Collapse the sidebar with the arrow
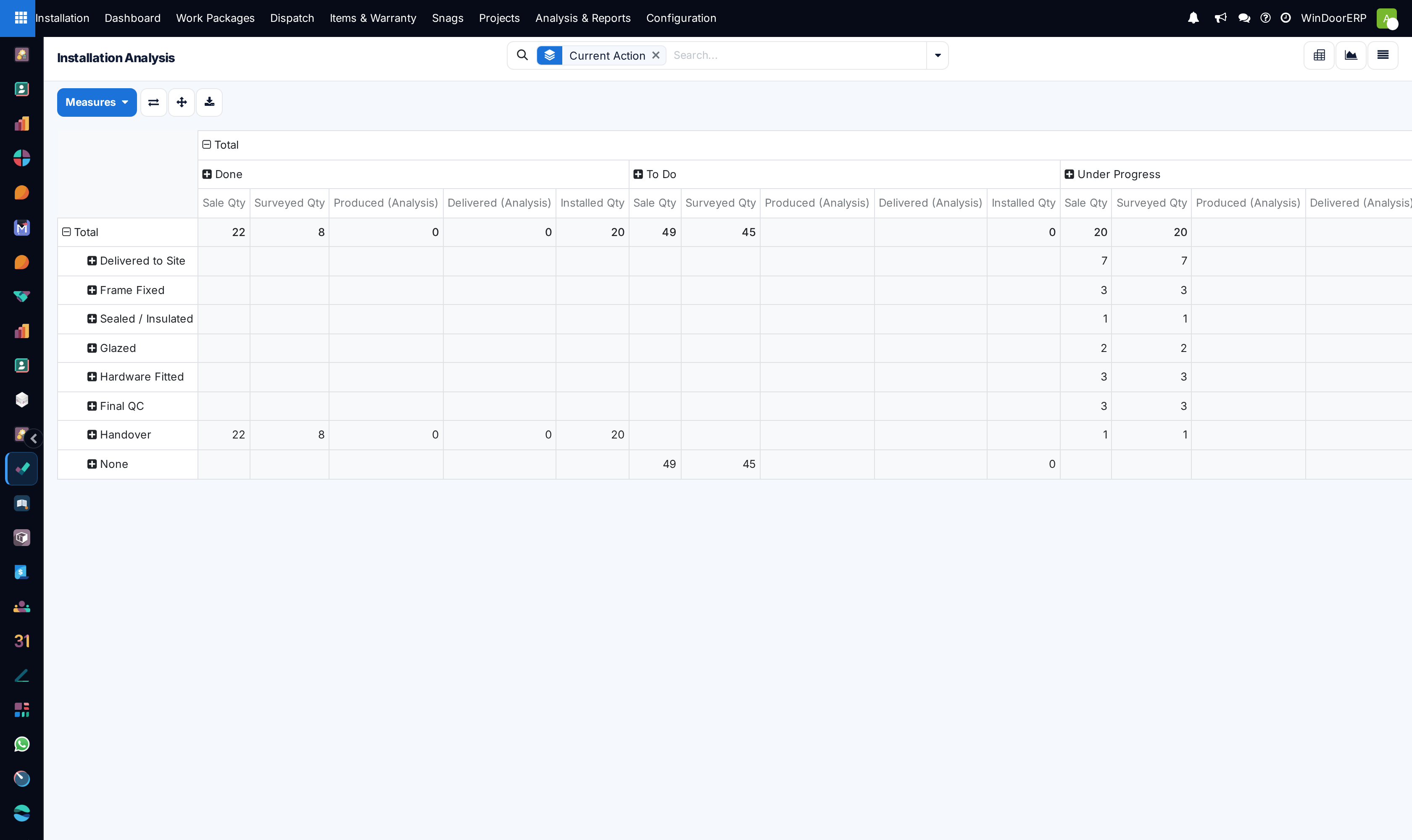Viewport: 1412px width, 840px height. pyautogui.click(x=34, y=438)
